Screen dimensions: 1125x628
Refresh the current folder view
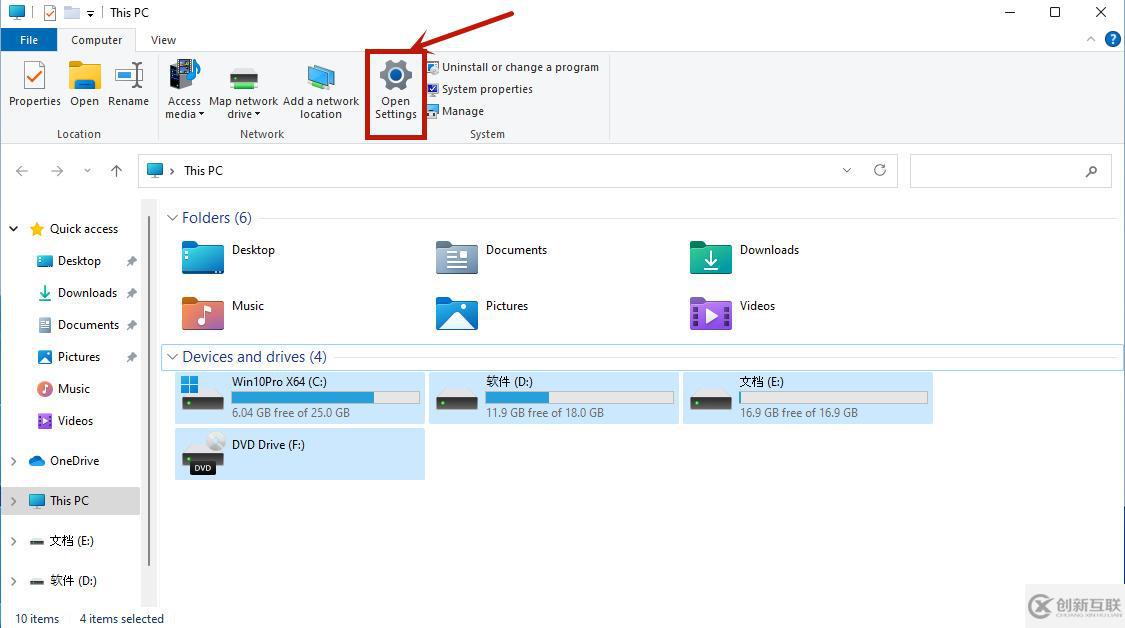880,170
